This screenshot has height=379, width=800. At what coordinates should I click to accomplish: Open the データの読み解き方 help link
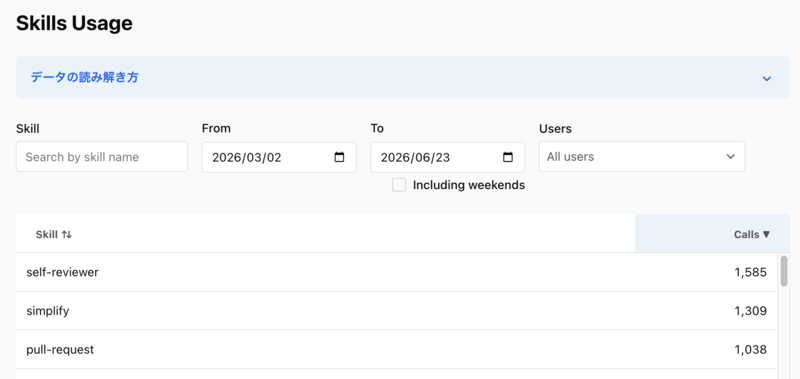point(85,78)
